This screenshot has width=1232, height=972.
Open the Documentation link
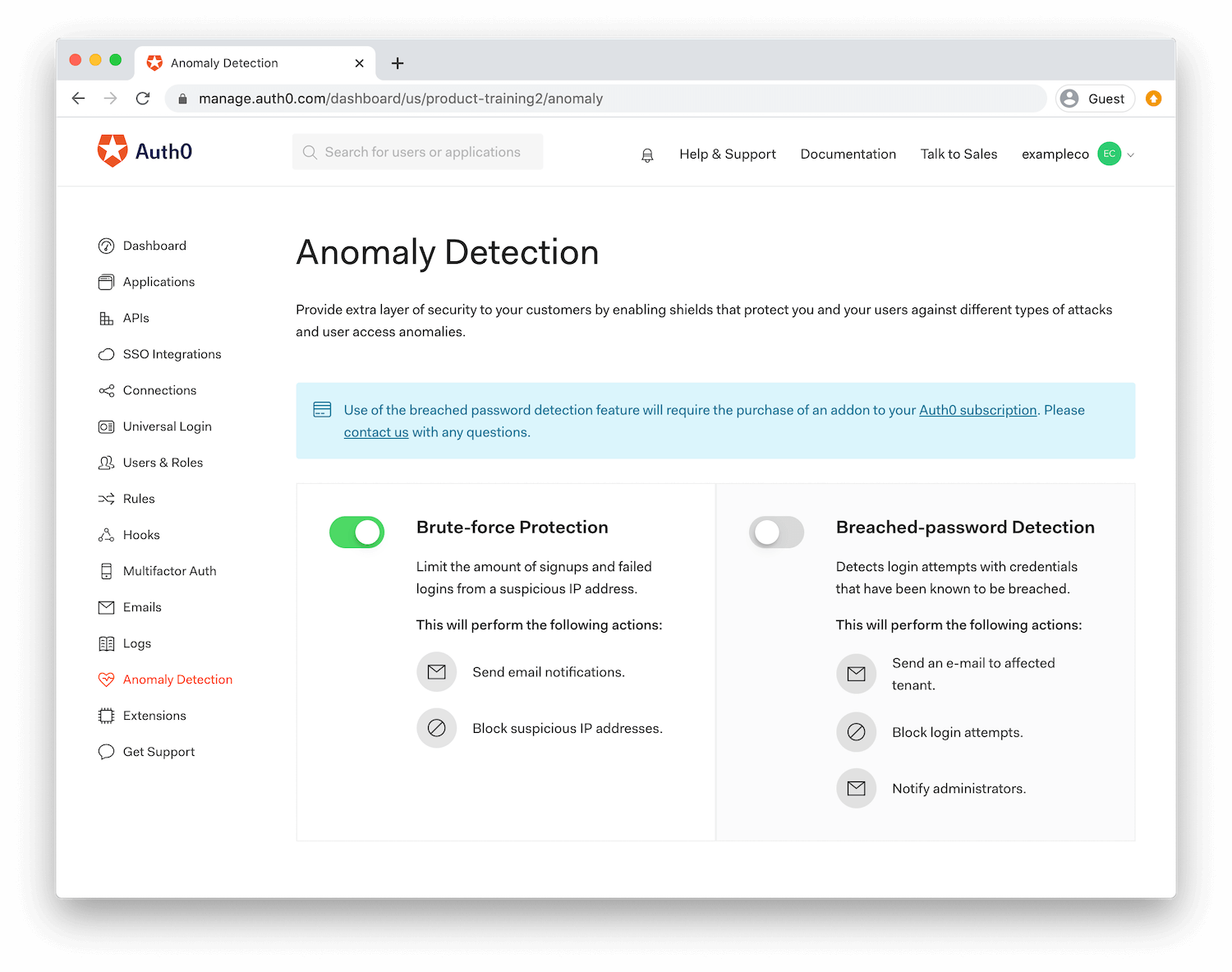(848, 154)
